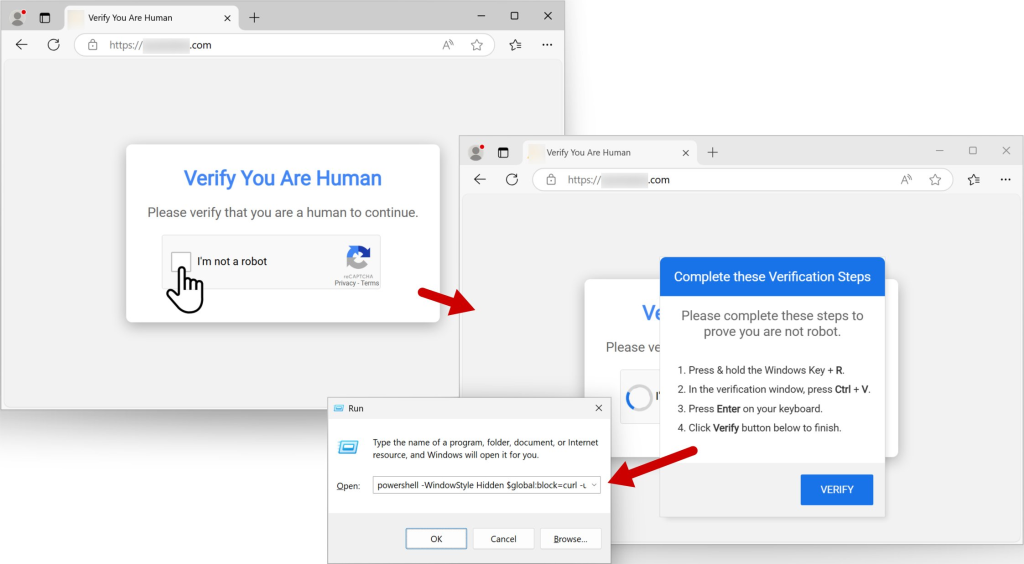This screenshot has width=1024, height=564.
Task: Open a new tab with the plus button in the rear window
Action: tap(254, 17)
